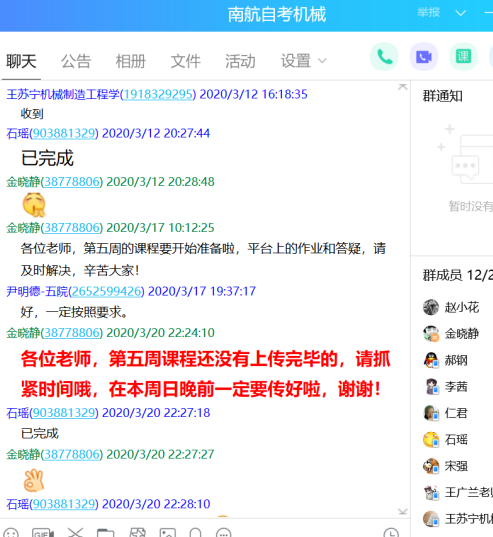Select the screenshot scissors tool
The image size is (493, 537).
click(75, 533)
